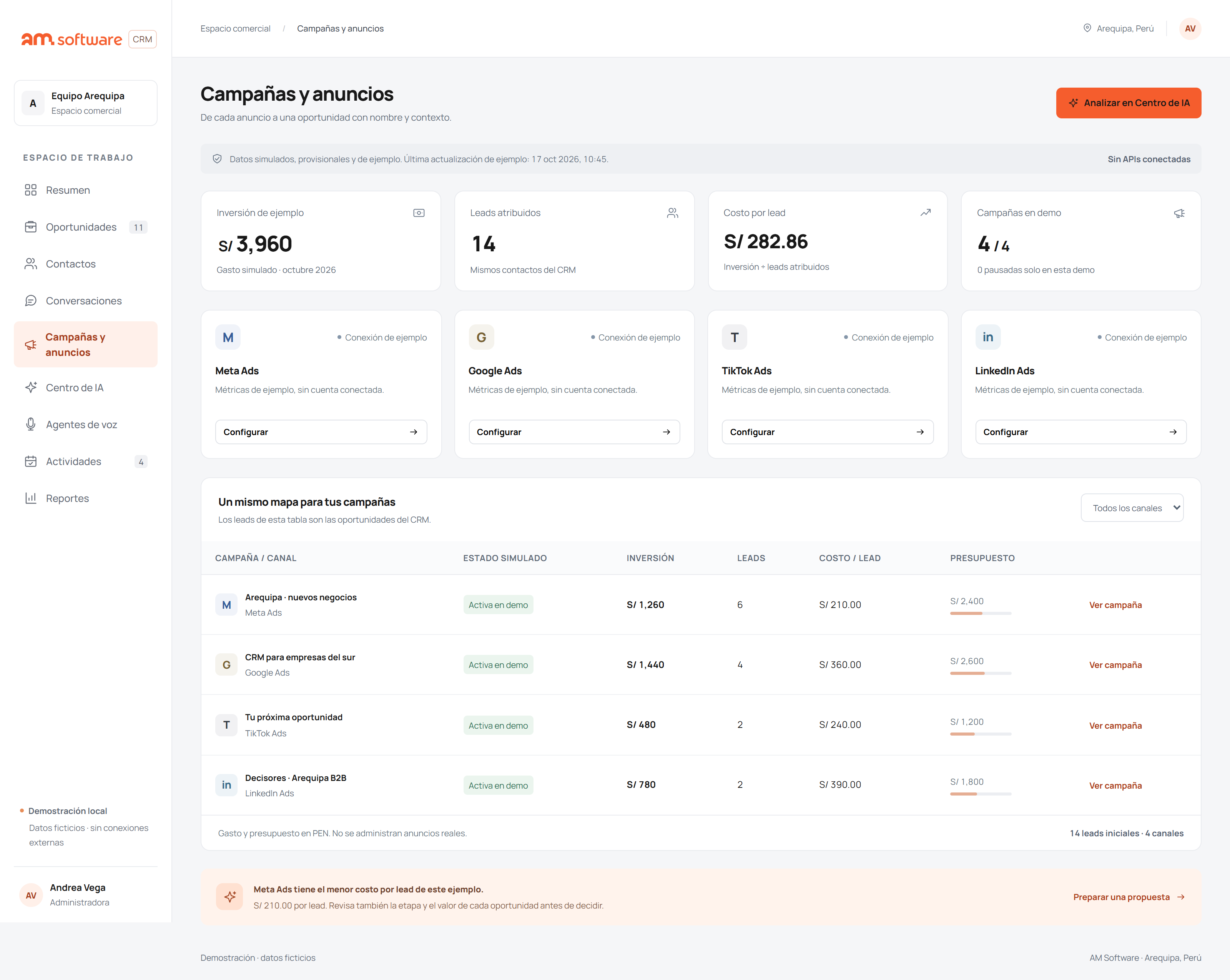Open Centro de IA menu item
This screenshot has width=1230, height=980.
pos(86,387)
